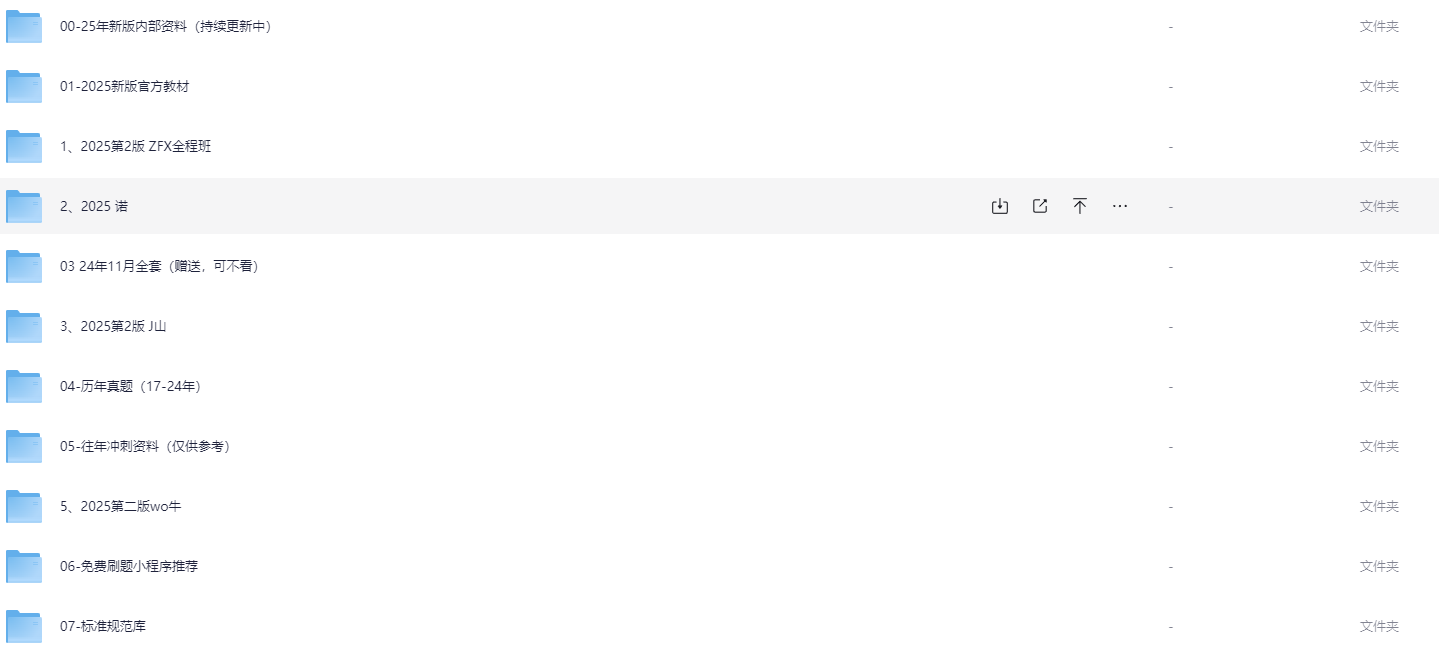This screenshot has height=655, width=1439.
Task: Select the 2、2025 诺 folder name
Action: click(x=94, y=206)
